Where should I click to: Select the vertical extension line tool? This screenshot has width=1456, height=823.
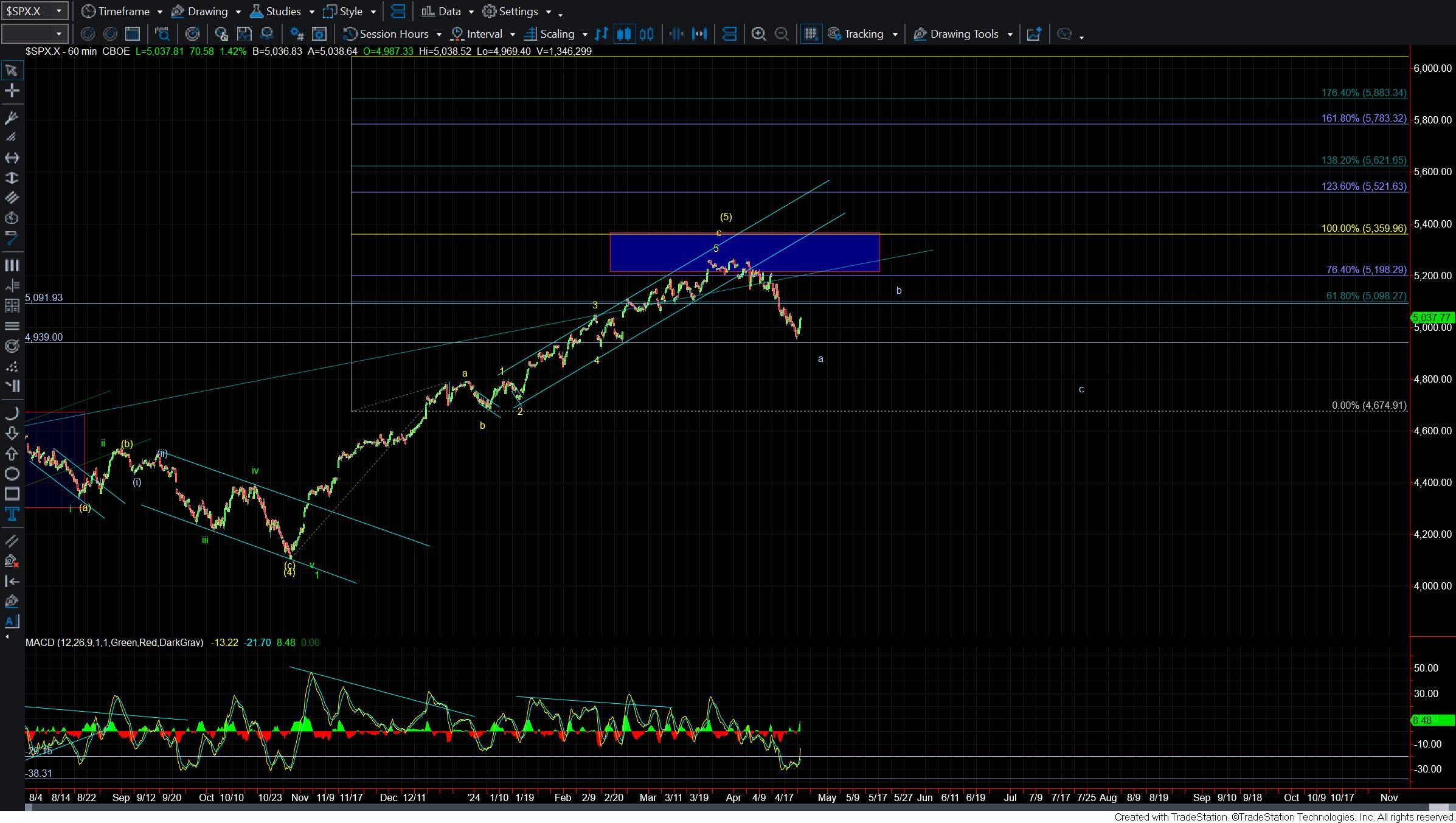(x=12, y=178)
